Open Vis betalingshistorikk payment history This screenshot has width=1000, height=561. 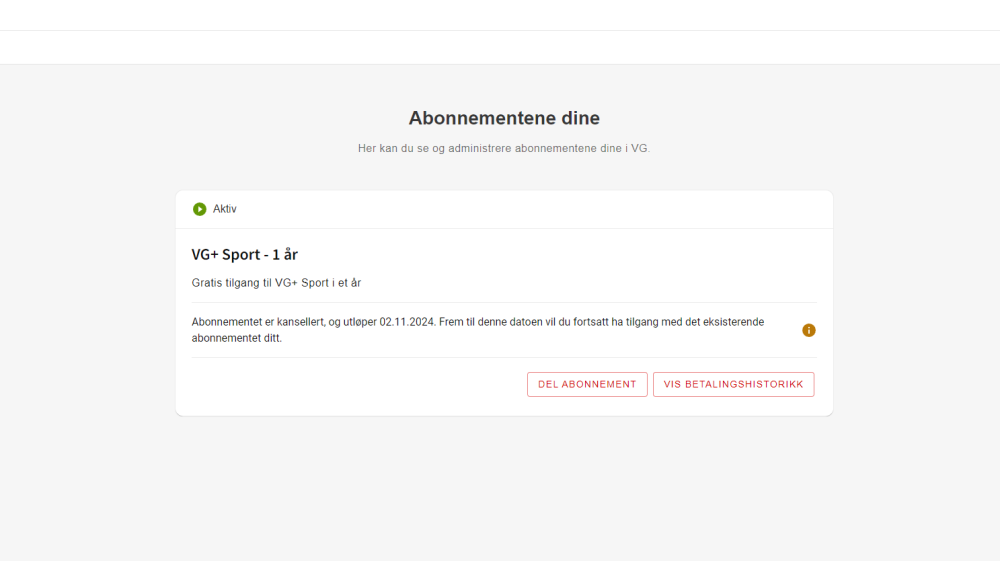[733, 384]
